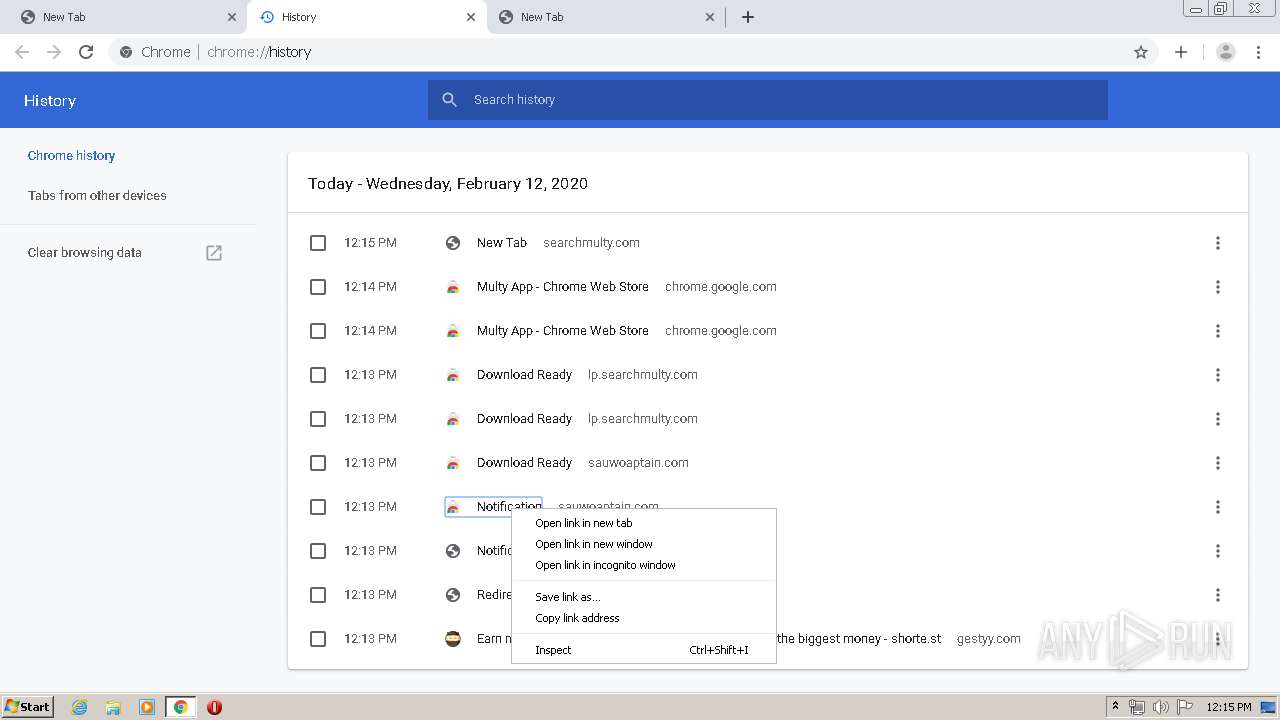
Task: Open actions menu for New Tab searchmulty.com row
Action: click(x=1218, y=243)
